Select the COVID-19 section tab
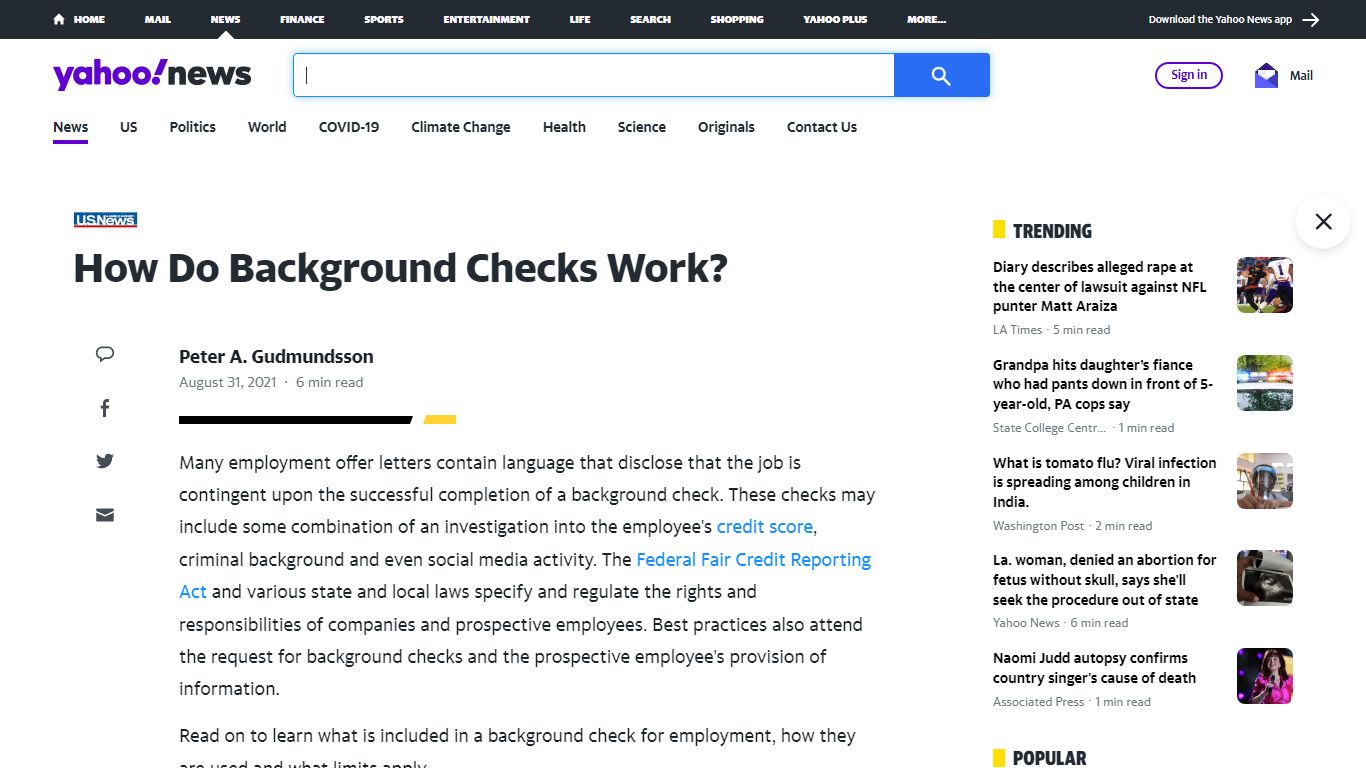The height and width of the screenshot is (768, 1366). click(349, 127)
